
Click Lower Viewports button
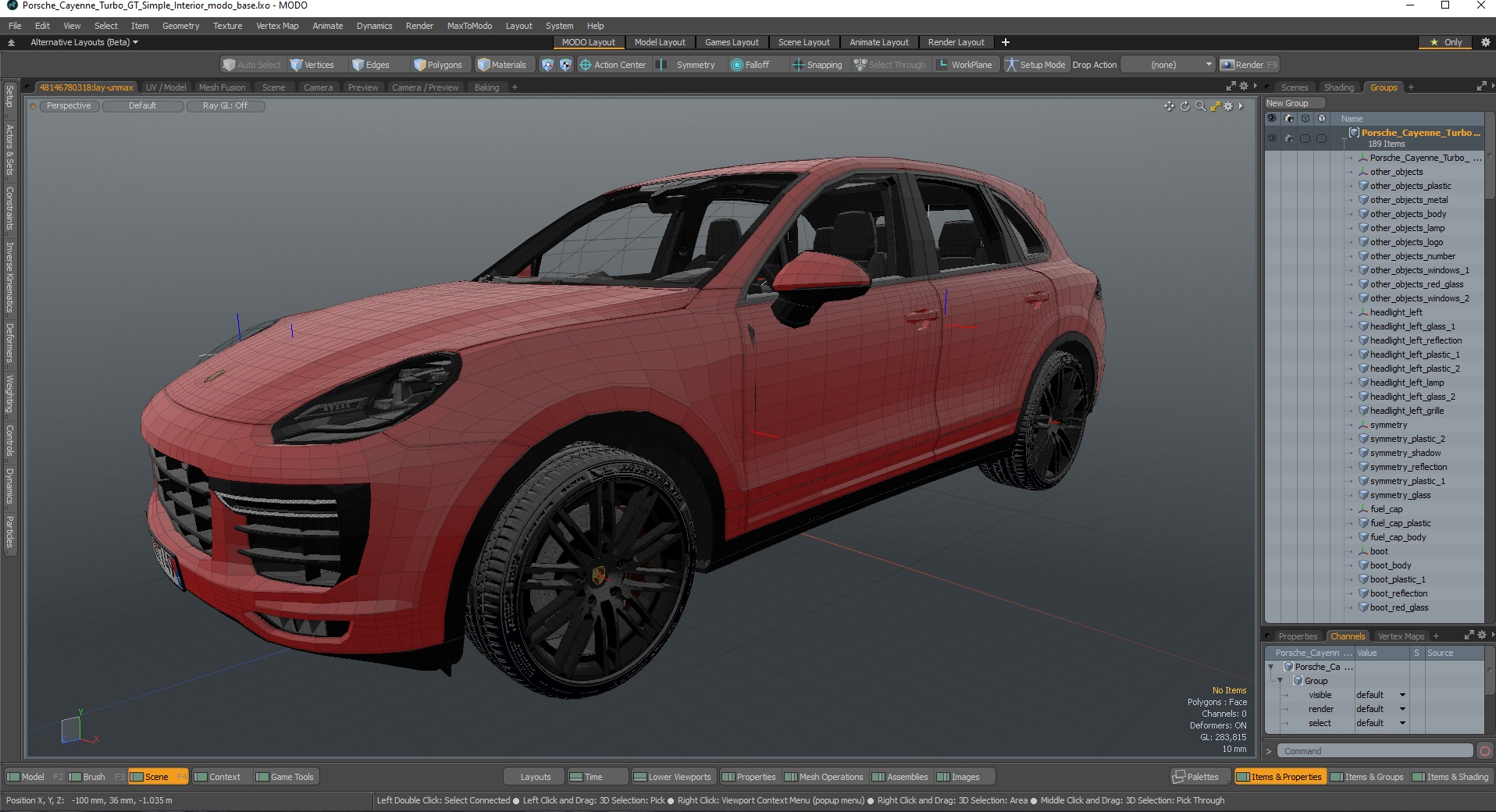pyautogui.click(x=672, y=777)
